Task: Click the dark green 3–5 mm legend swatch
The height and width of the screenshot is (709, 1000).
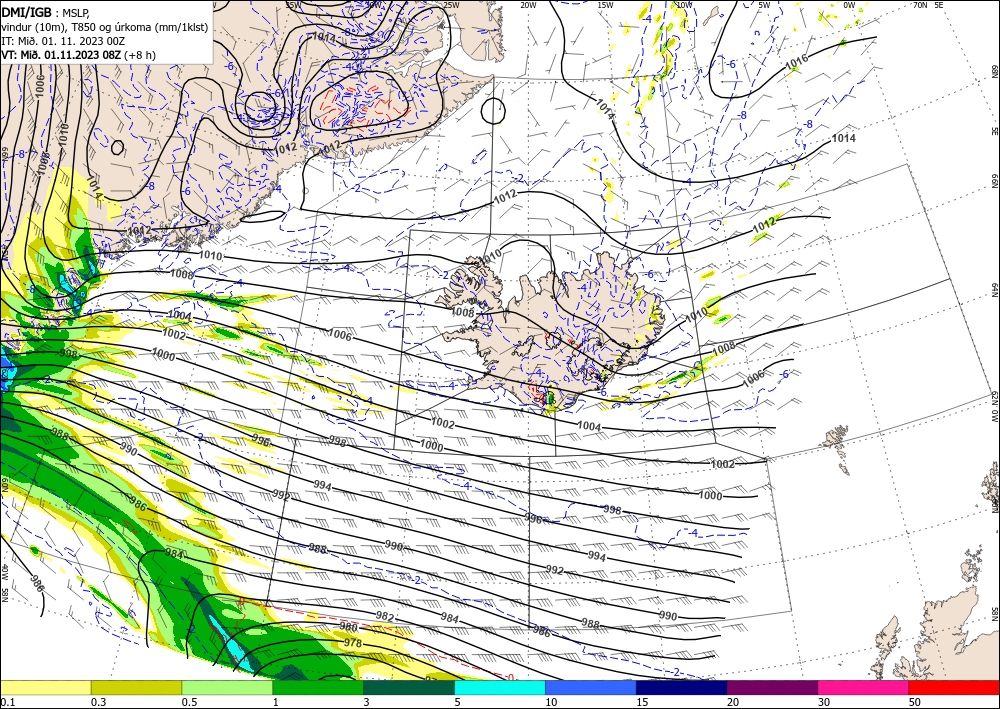Action: pyautogui.click(x=409, y=687)
